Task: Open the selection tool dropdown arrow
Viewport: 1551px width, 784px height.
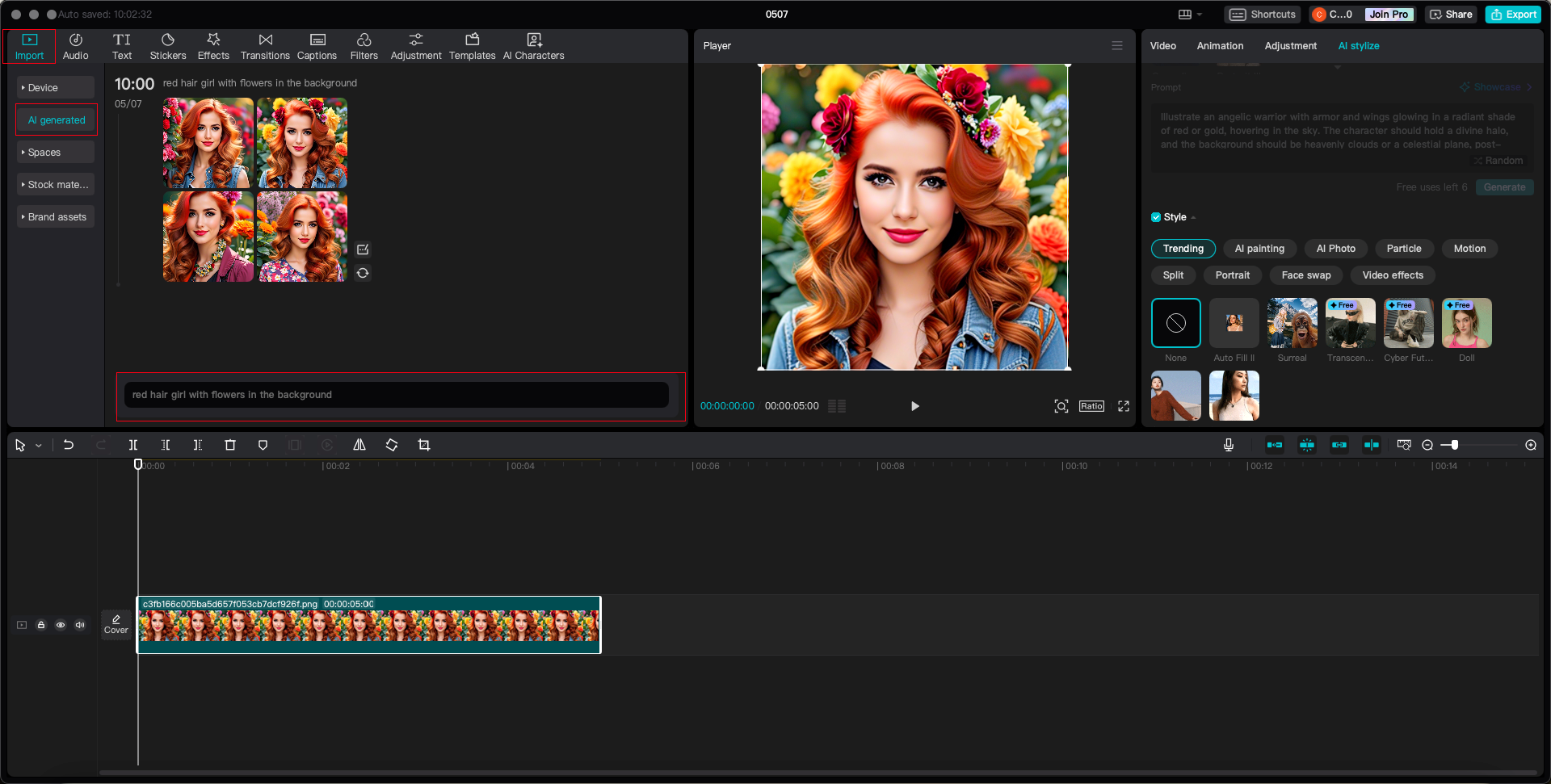Action: click(38, 446)
